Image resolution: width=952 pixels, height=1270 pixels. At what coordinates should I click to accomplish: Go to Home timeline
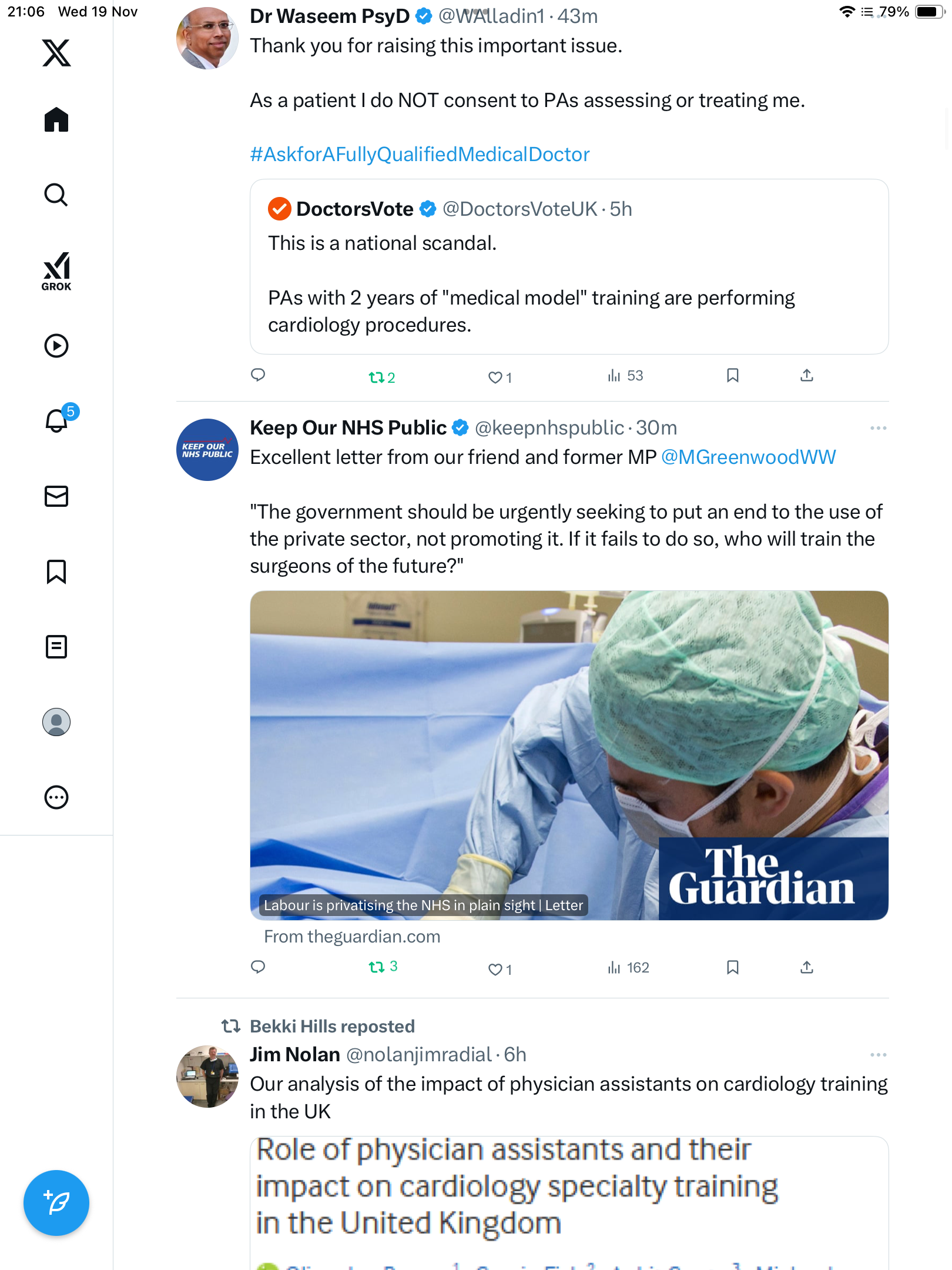pyautogui.click(x=56, y=119)
